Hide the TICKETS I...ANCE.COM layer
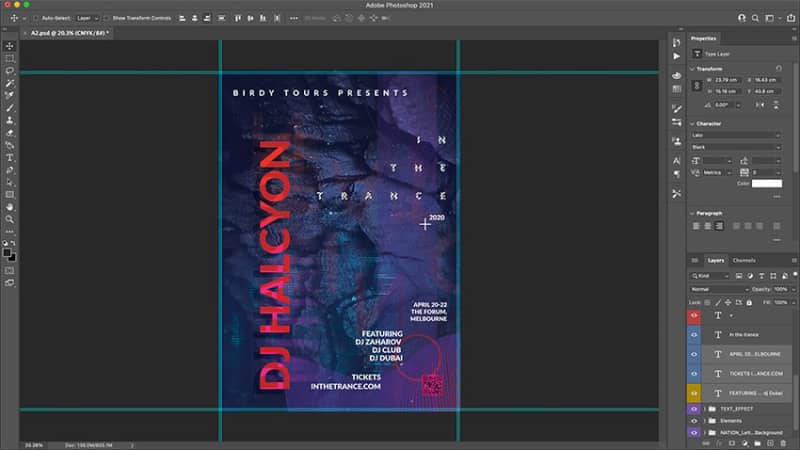Image resolution: width=800 pixels, height=450 pixels. tap(694, 373)
